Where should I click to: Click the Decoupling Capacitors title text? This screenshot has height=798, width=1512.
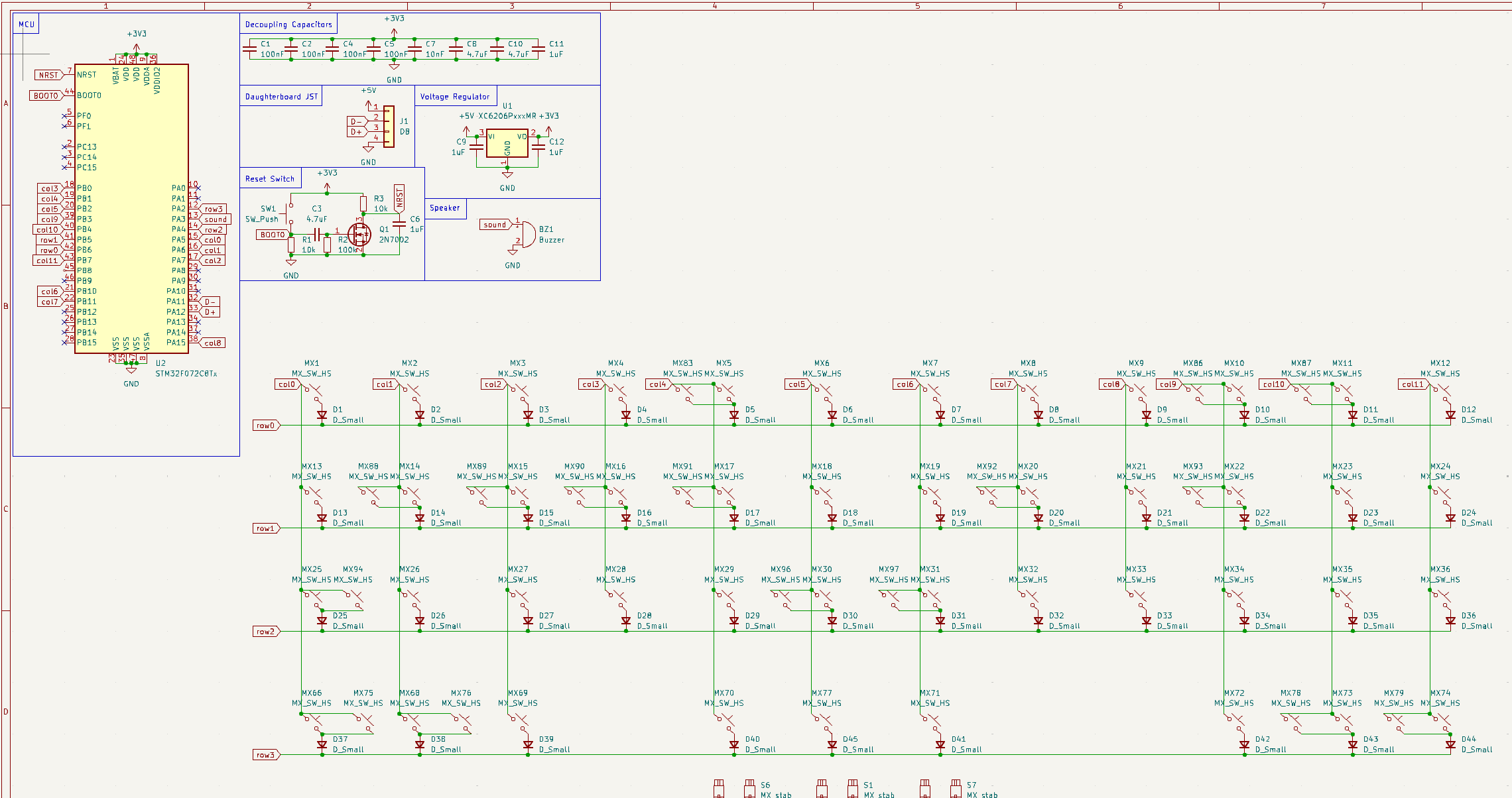tap(288, 25)
